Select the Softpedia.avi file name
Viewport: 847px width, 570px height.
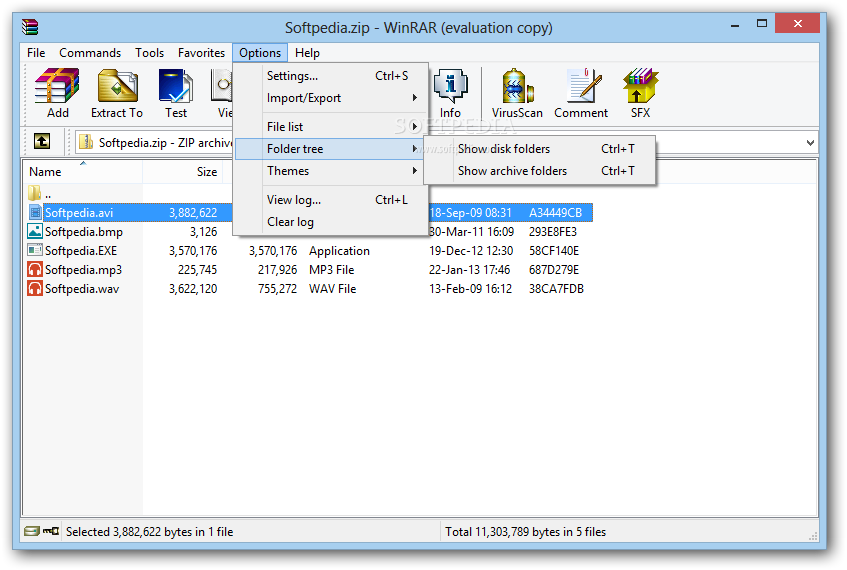pyautogui.click(x=79, y=212)
